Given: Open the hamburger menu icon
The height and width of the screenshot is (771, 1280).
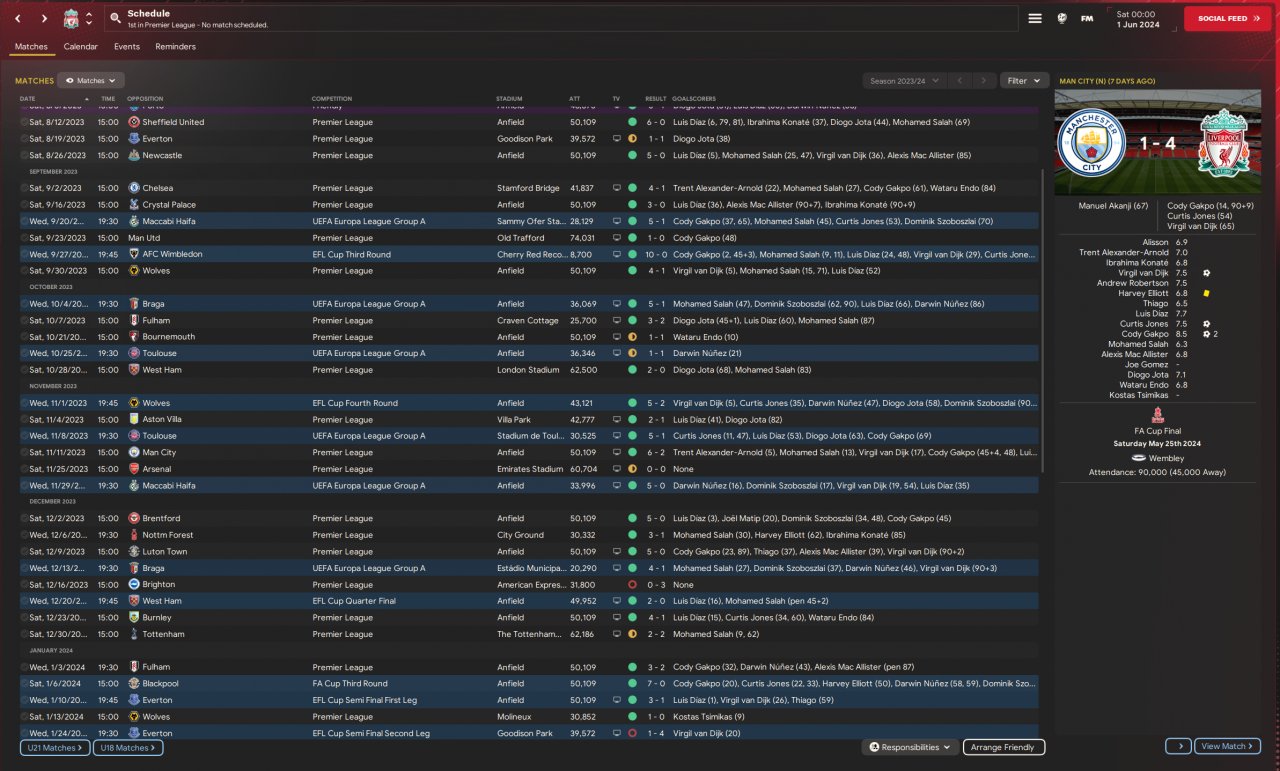Looking at the screenshot, I should pyautogui.click(x=1035, y=18).
